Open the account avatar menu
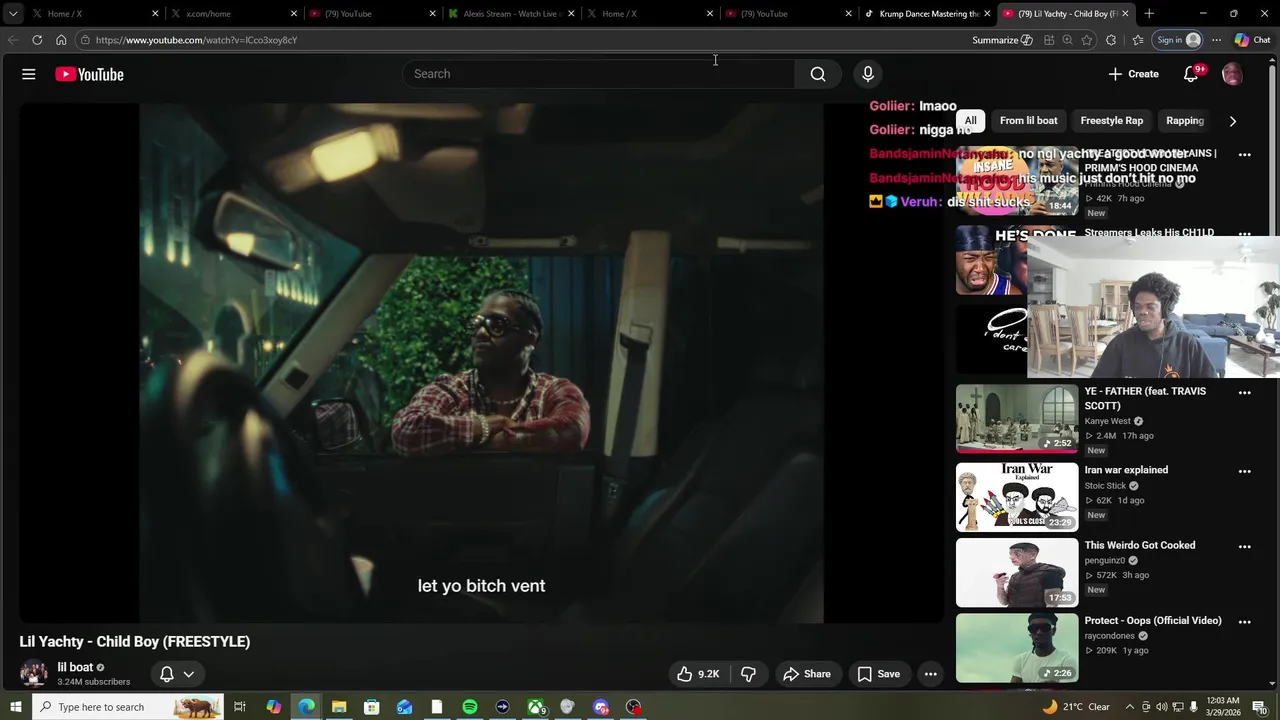 (1232, 74)
